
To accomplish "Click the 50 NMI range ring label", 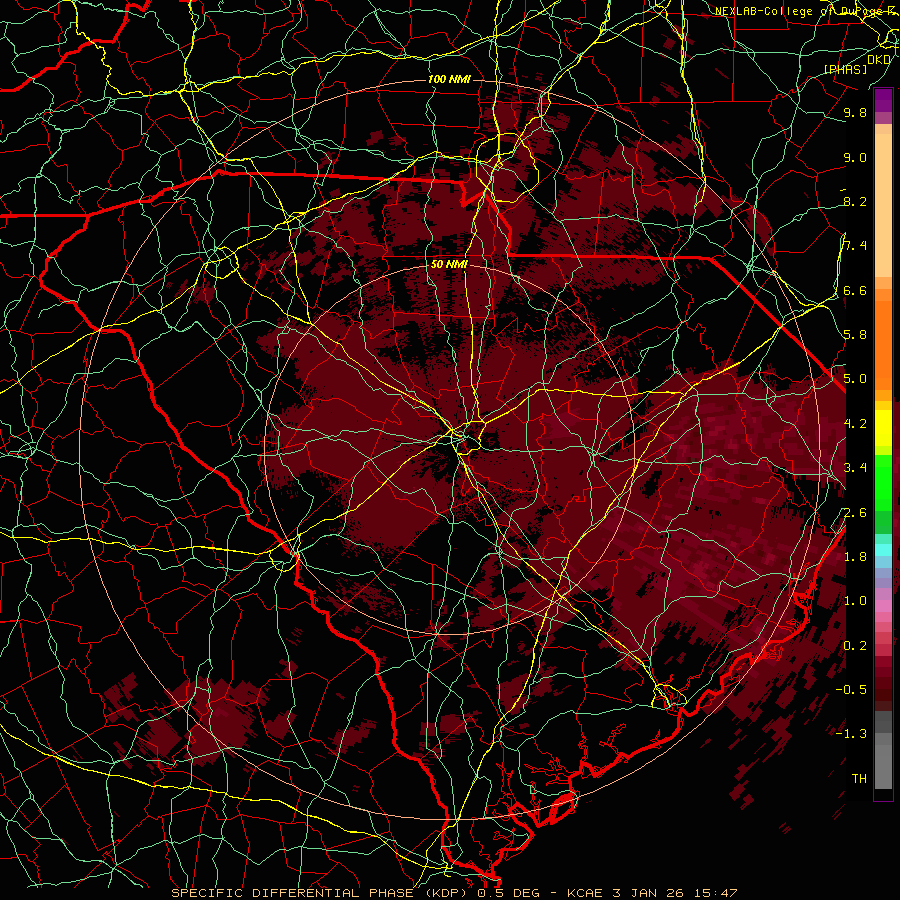I will click(x=449, y=265).
